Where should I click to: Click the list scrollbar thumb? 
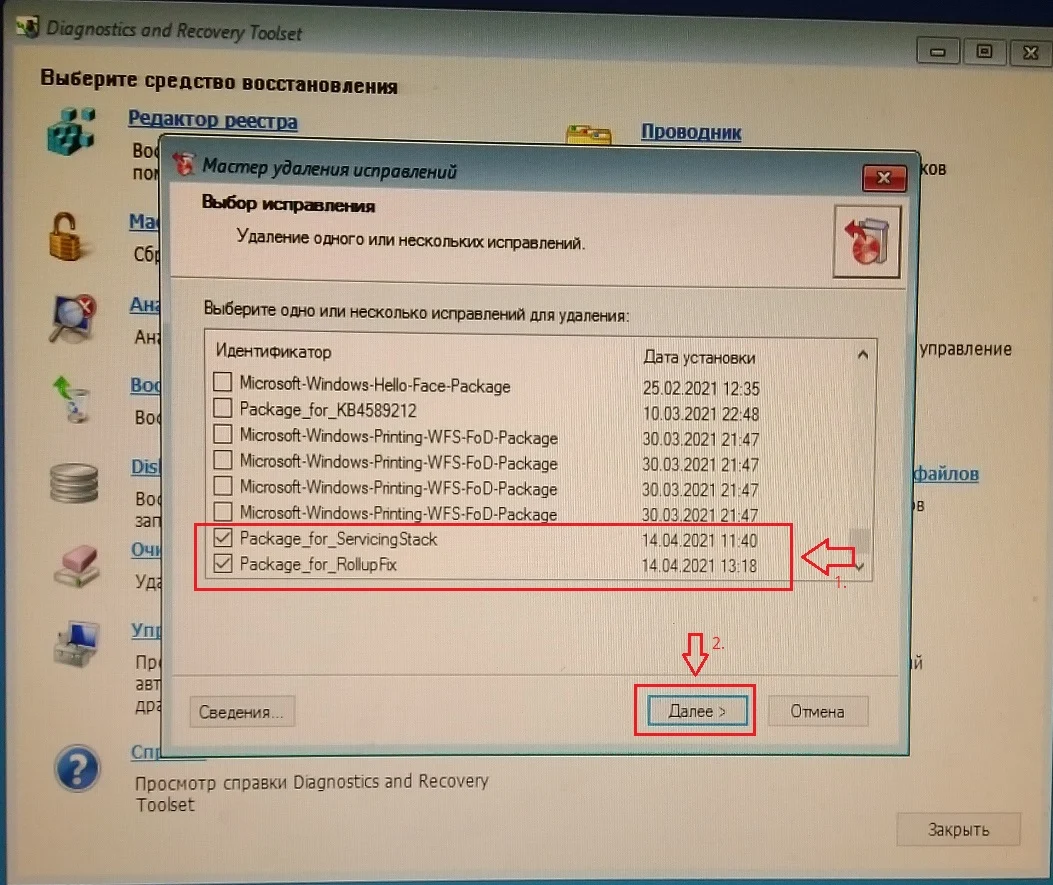coord(860,539)
